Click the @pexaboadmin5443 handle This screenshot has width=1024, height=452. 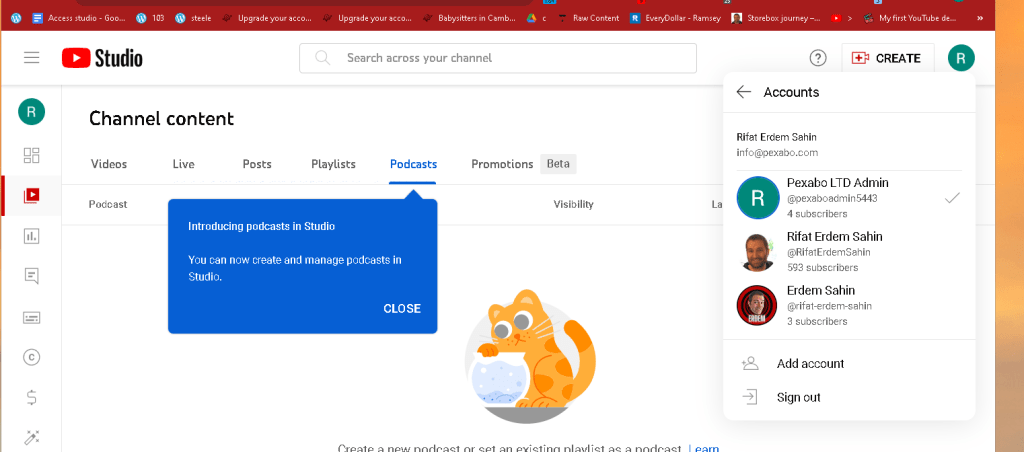coord(832,199)
